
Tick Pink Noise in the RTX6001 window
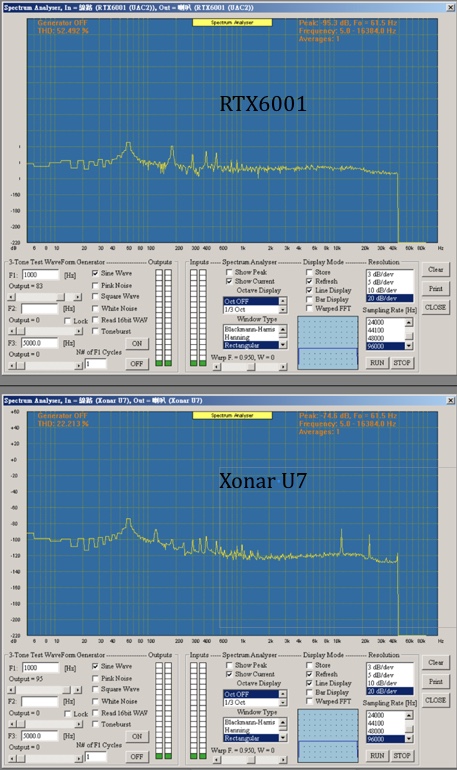pos(95,285)
